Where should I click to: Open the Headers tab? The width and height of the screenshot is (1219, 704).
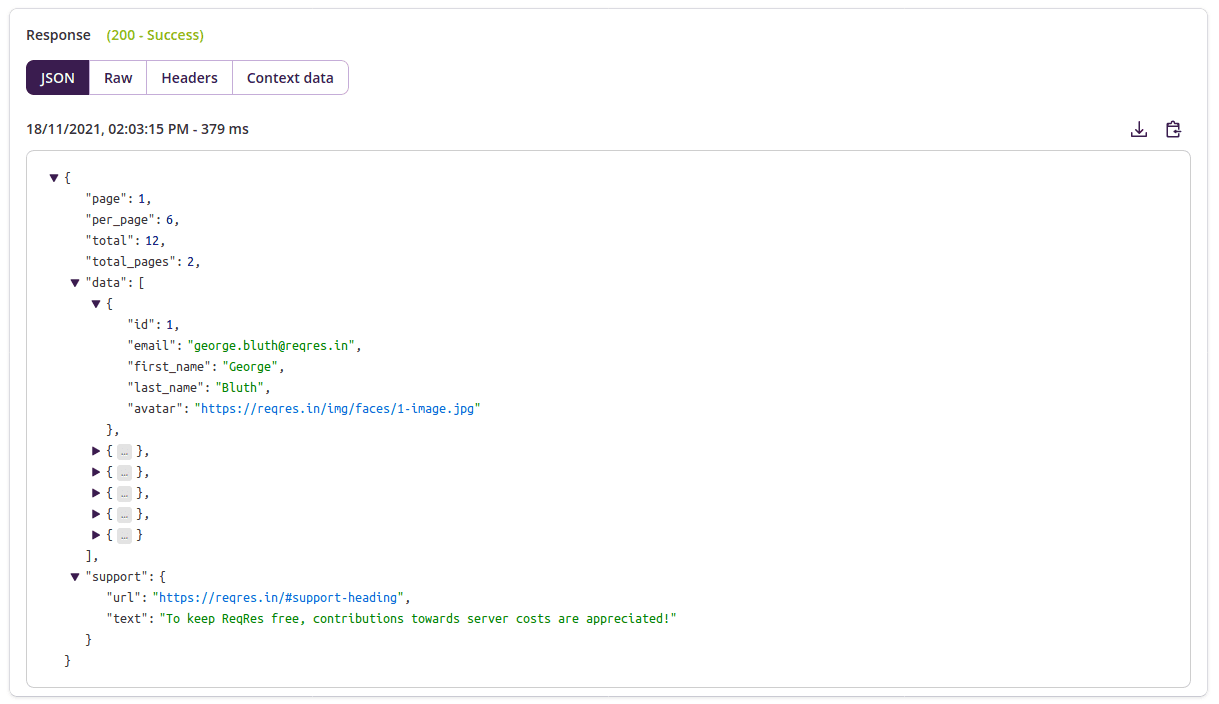(189, 77)
